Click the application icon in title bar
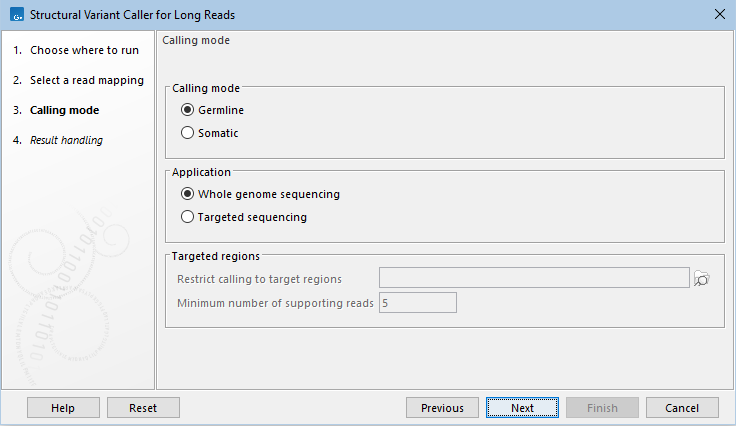This screenshot has height=426, width=736. tap(13, 14)
